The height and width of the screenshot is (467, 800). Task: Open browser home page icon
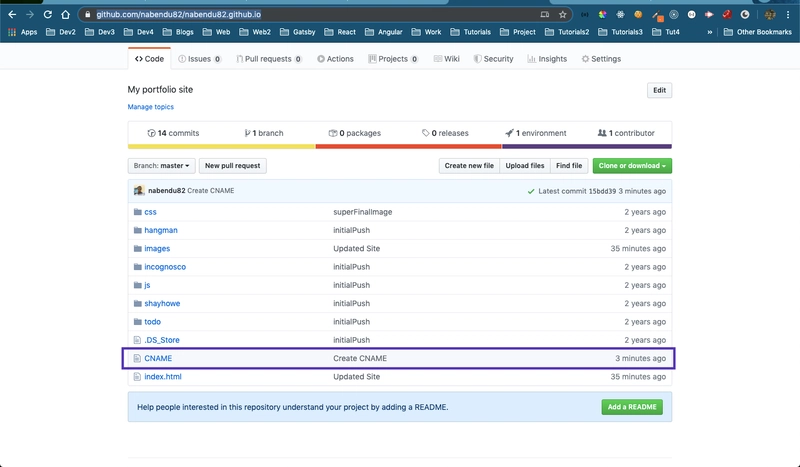pyautogui.click(x=65, y=15)
